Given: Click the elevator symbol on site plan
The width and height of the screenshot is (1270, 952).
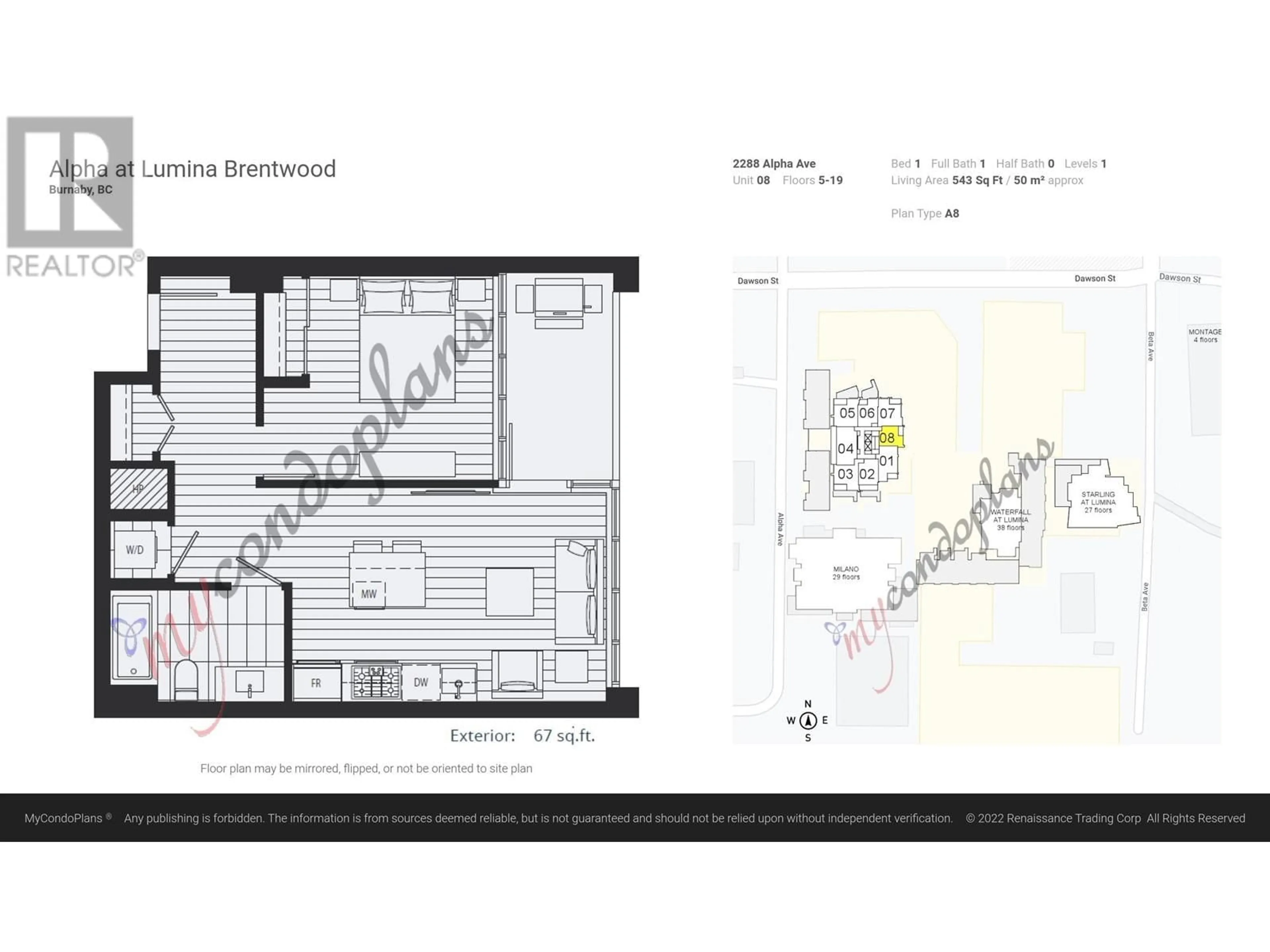Looking at the screenshot, I should pyautogui.click(x=868, y=442).
